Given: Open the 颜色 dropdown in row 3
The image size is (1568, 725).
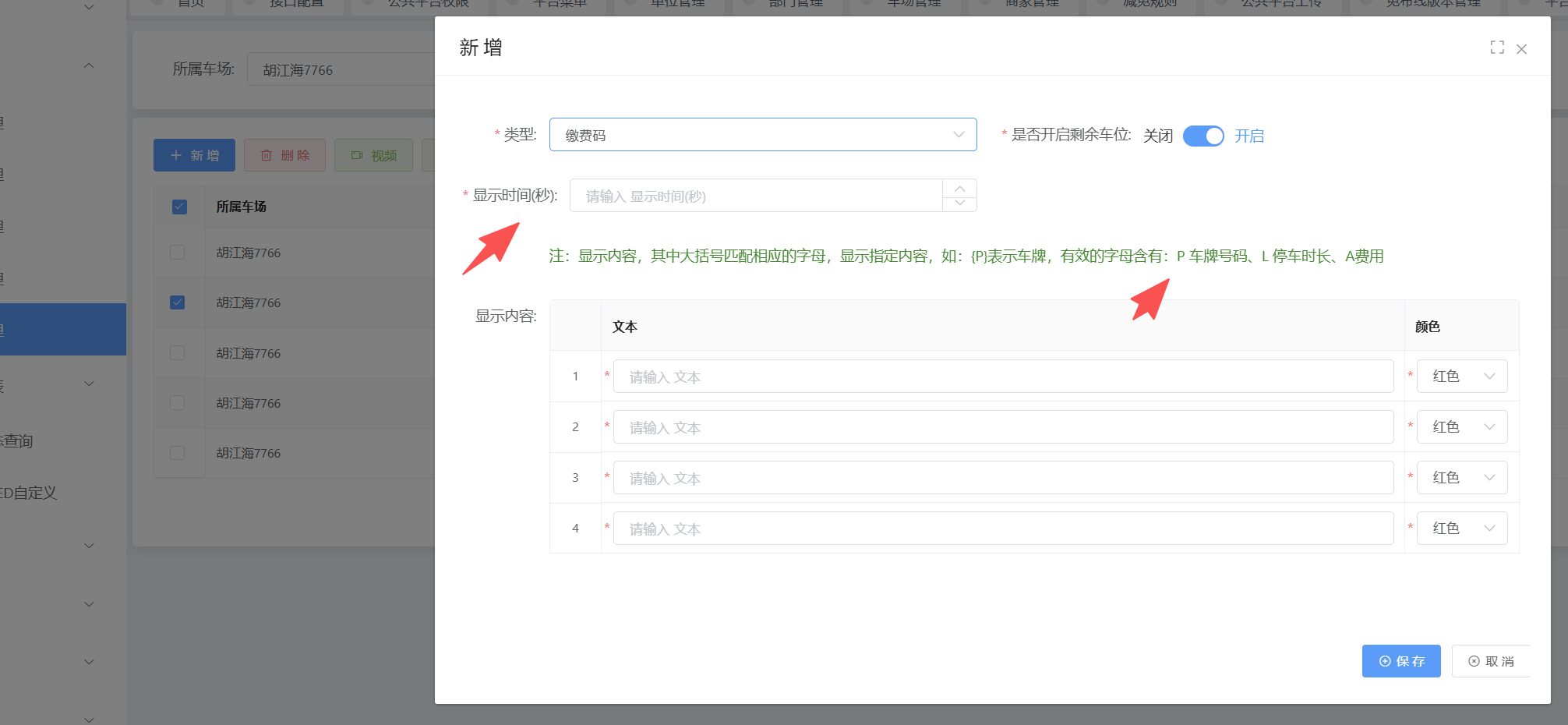Looking at the screenshot, I should 1462,478.
